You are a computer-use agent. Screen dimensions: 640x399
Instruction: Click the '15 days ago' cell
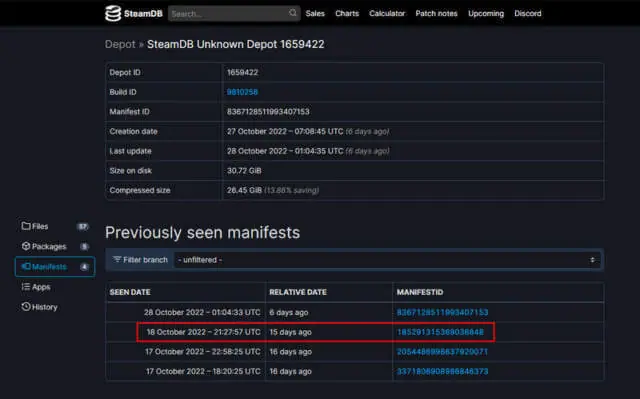pyautogui.click(x=290, y=332)
